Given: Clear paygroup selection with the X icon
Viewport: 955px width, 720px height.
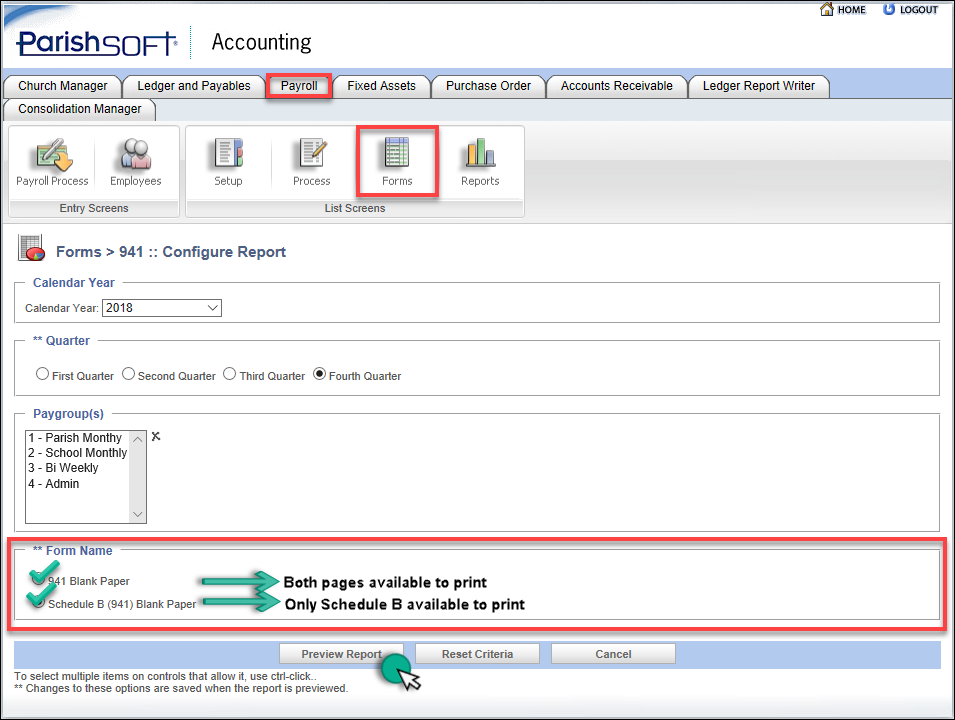Looking at the screenshot, I should click(156, 436).
